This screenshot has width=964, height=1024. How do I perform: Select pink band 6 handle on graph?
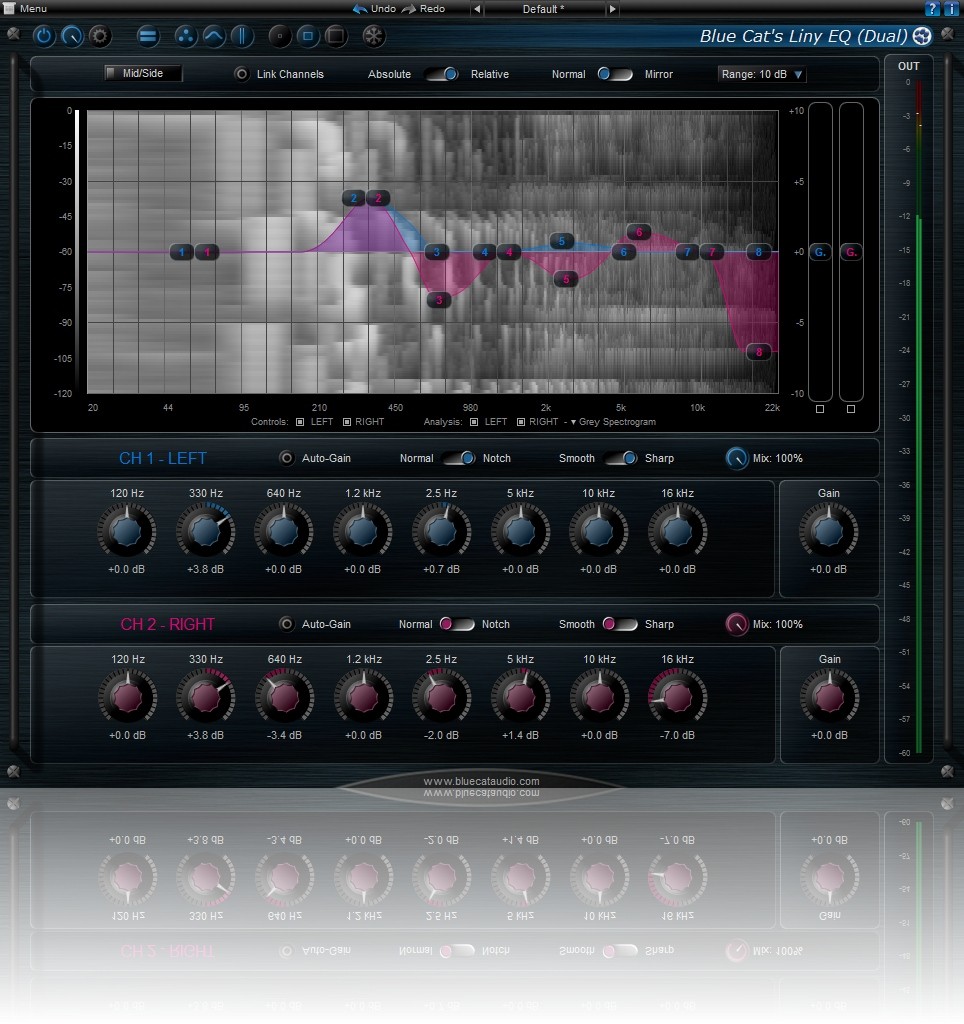[639, 232]
